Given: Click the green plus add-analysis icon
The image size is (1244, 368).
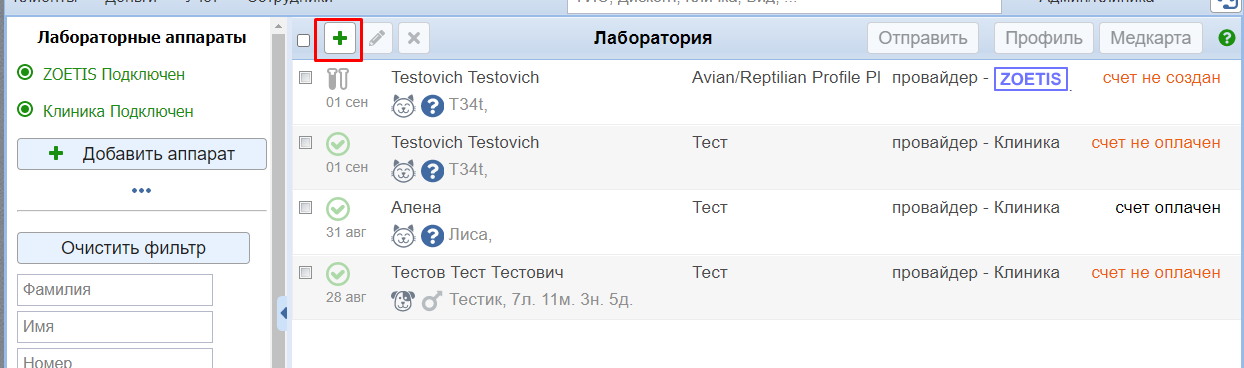Looking at the screenshot, I should click(340, 39).
